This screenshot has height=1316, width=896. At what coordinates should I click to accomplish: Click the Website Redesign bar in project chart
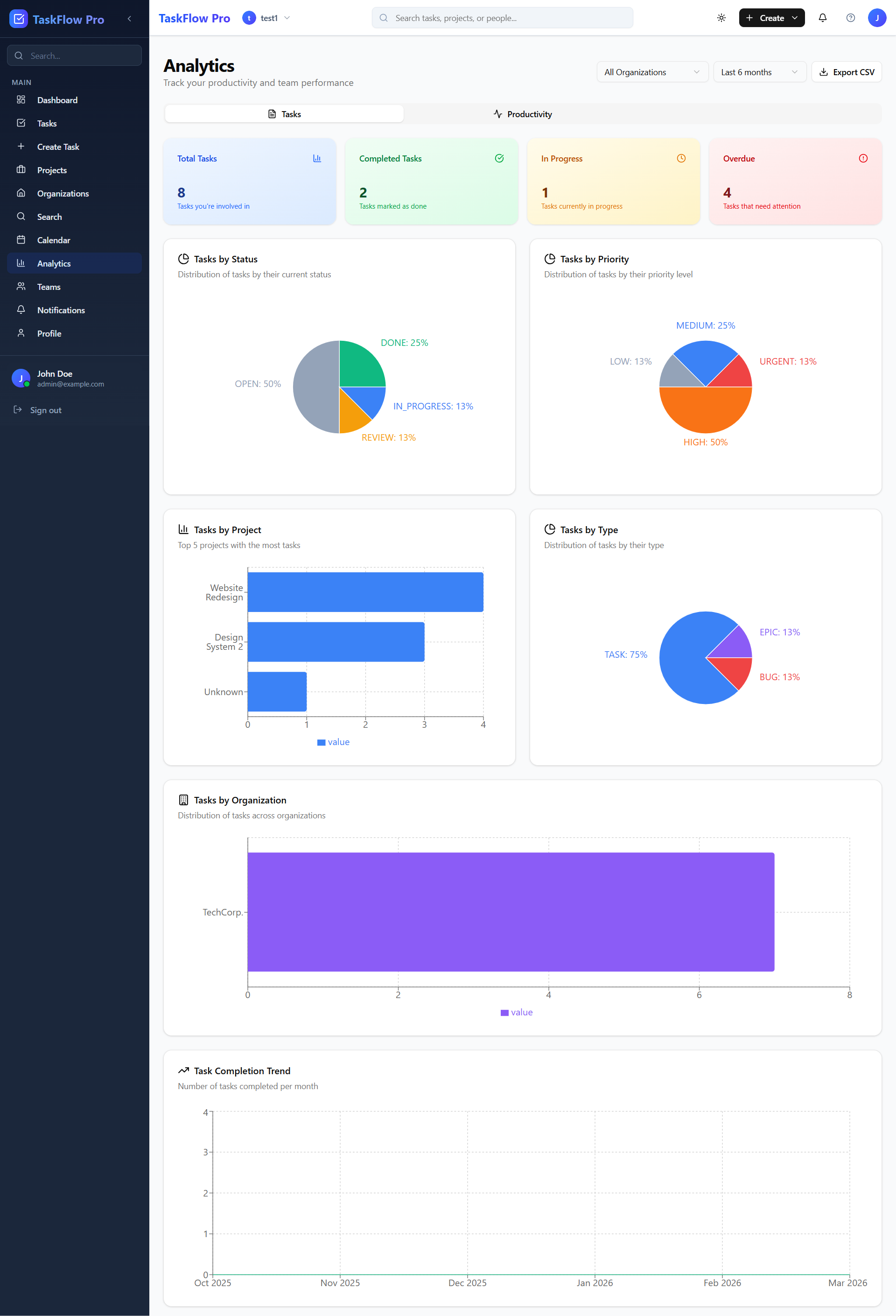365,592
